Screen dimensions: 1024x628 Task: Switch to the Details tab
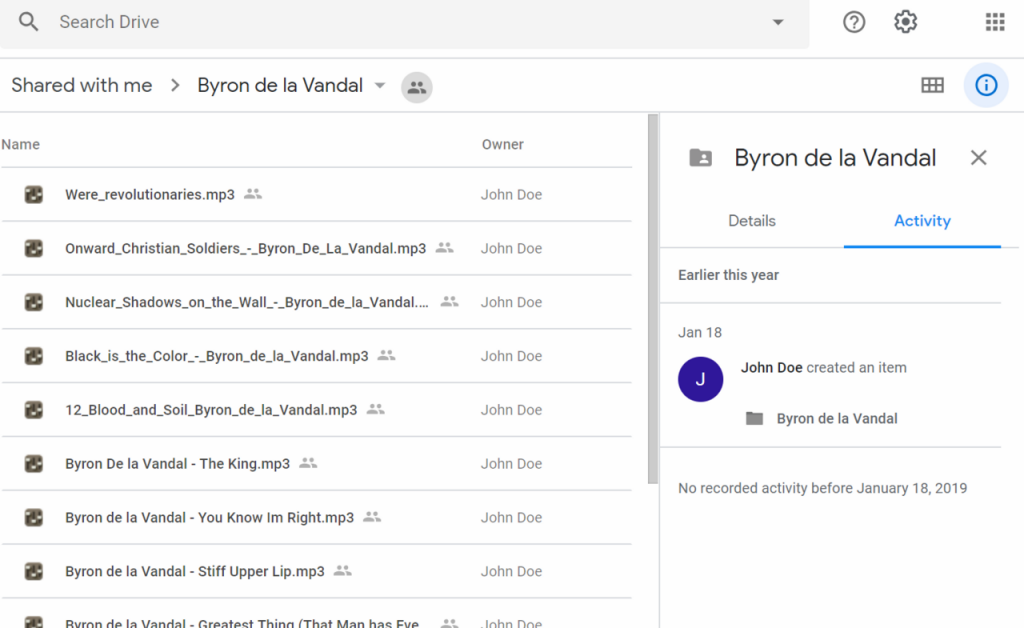coord(752,221)
